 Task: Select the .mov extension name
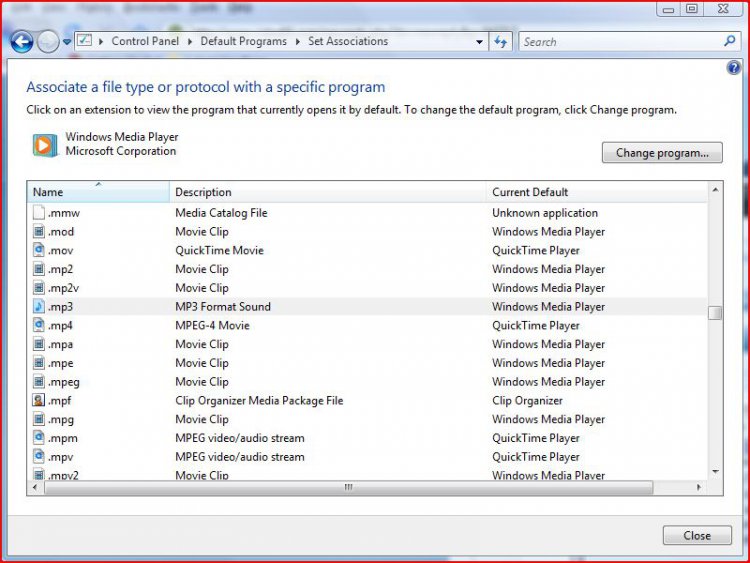tap(60, 250)
